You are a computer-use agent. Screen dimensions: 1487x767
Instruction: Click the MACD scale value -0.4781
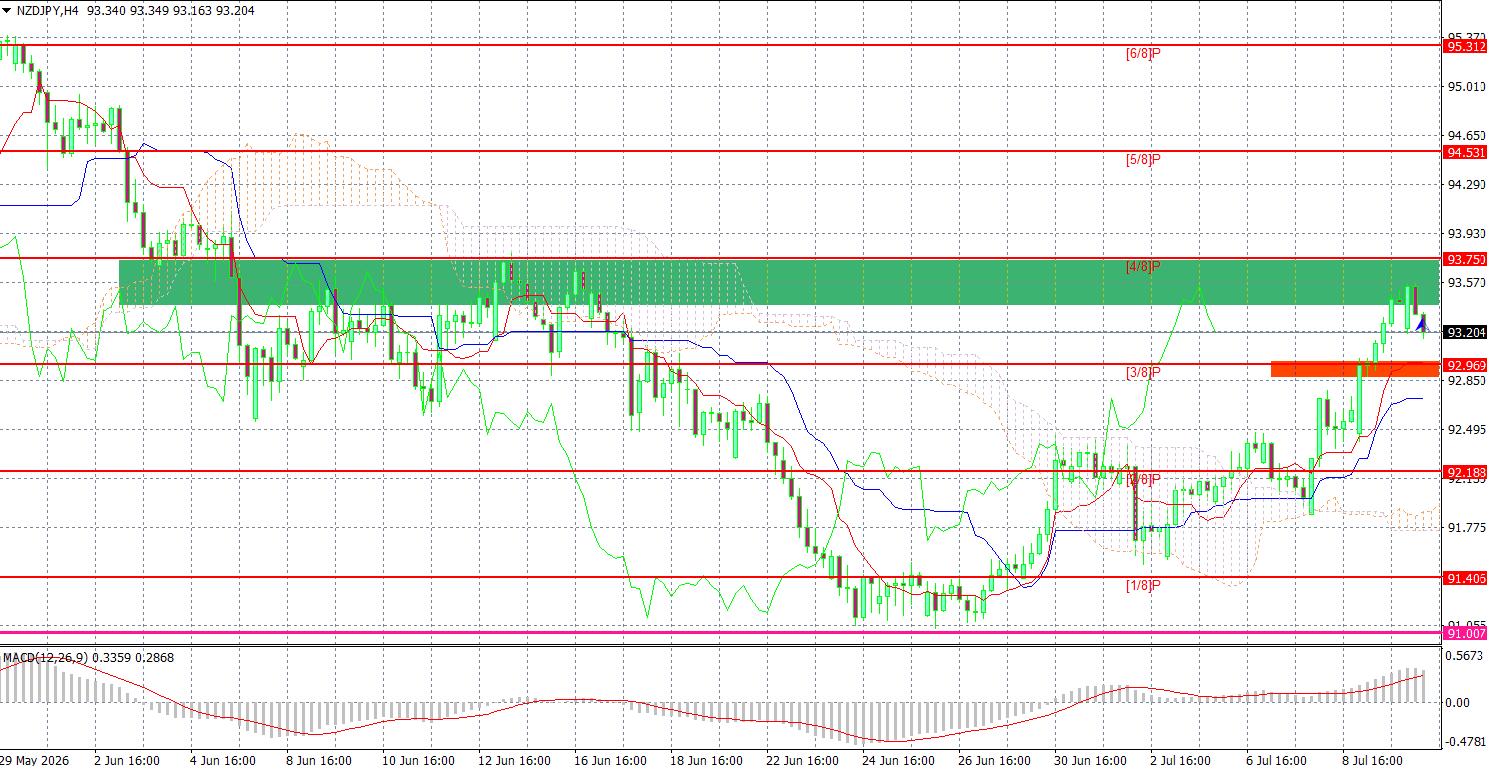pos(1464,742)
